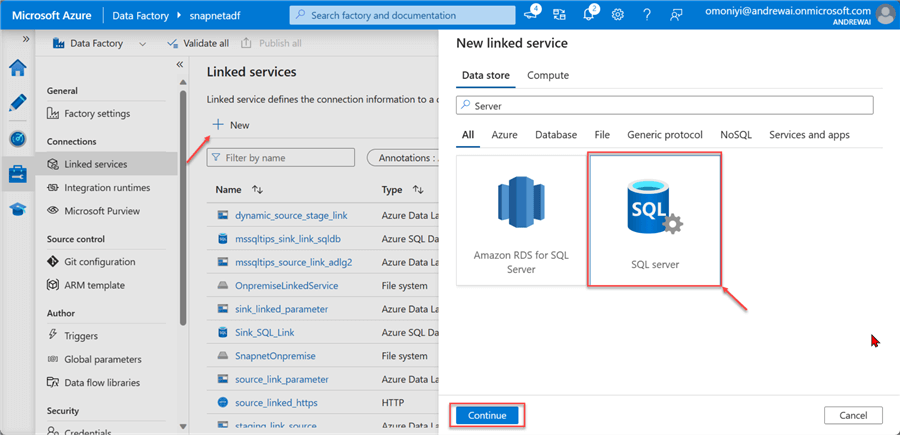Open notifications bell icon
Viewport: 900px width, 435px height.
click(x=588, y=14)
